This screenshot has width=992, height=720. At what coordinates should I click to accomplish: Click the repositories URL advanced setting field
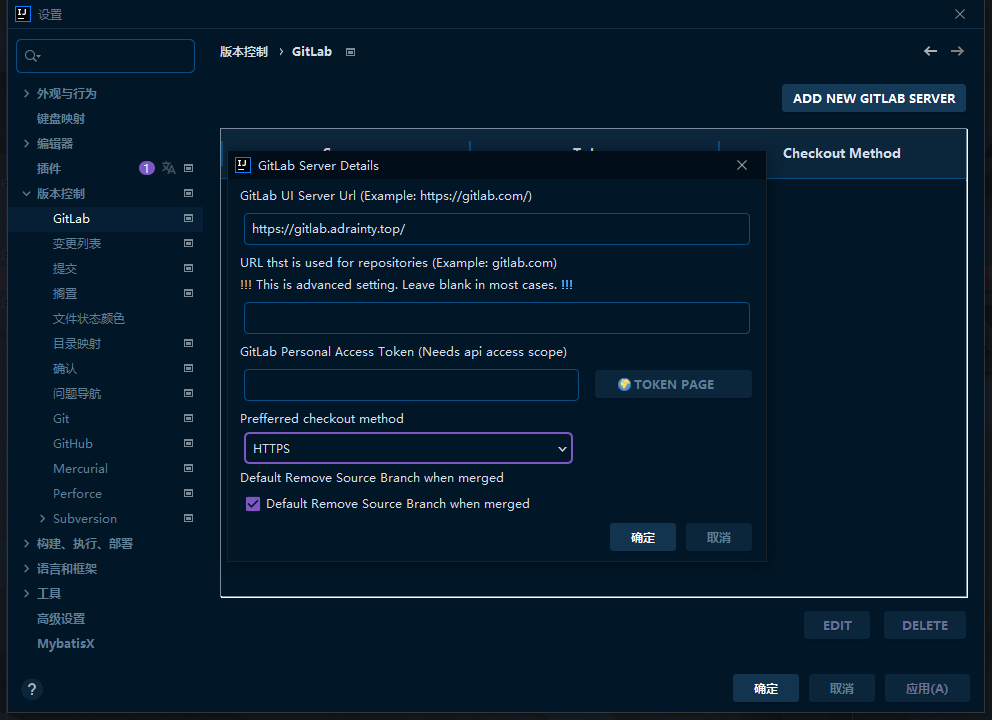497,318
